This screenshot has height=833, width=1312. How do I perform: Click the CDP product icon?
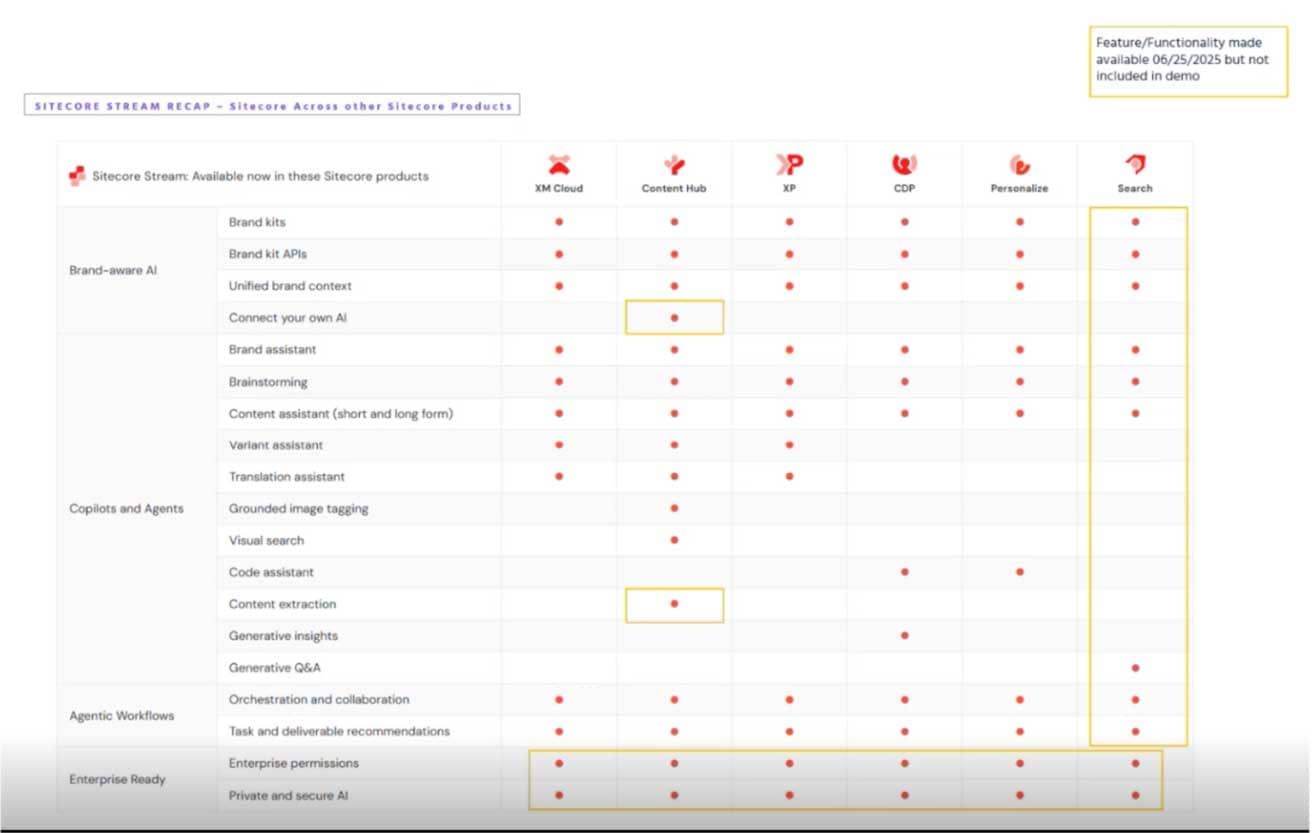(x=905, y=165)
